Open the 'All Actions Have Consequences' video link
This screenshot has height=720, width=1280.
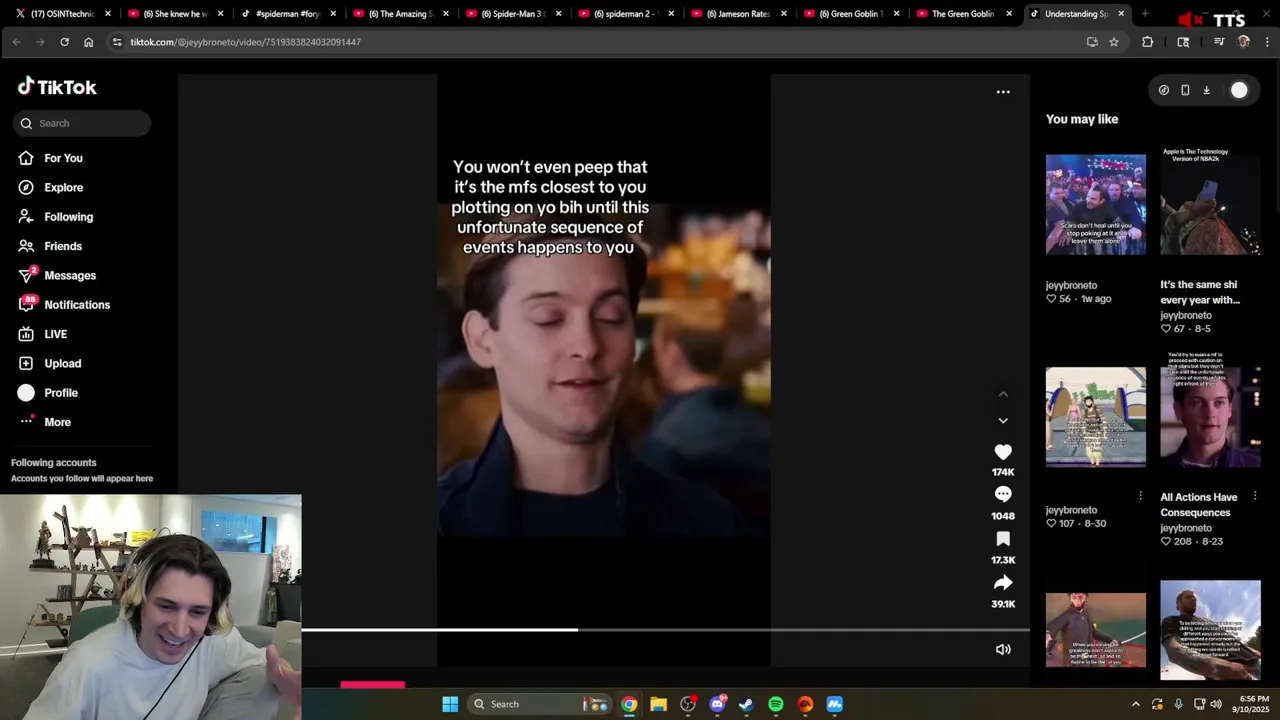pos(1198,505)
